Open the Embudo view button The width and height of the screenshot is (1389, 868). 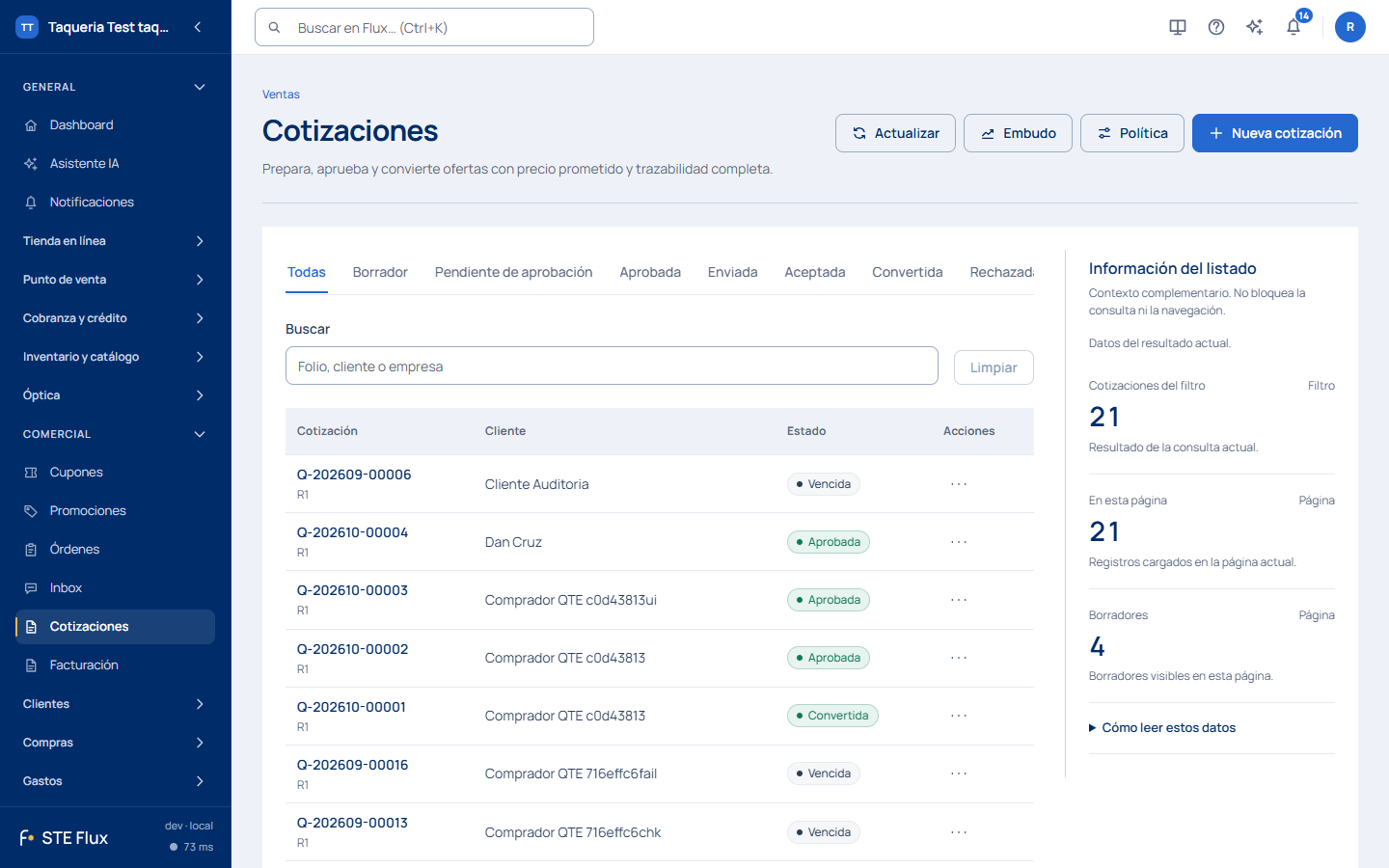click(x=1018, y=133)
